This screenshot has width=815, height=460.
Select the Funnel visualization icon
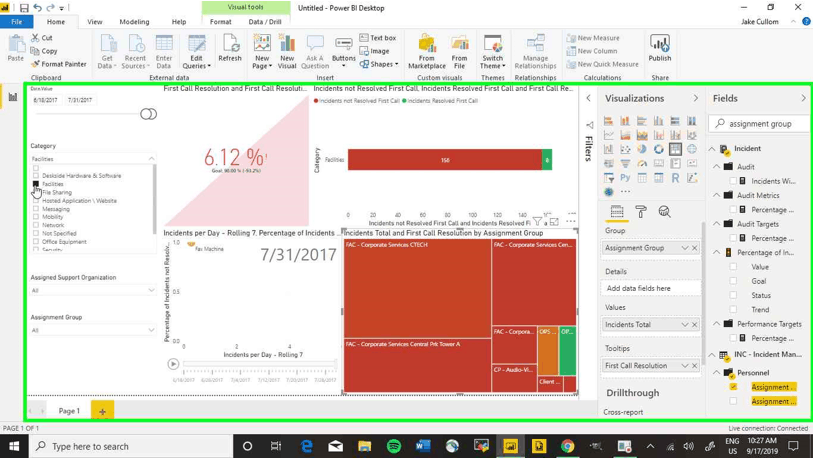coord(625,164)
